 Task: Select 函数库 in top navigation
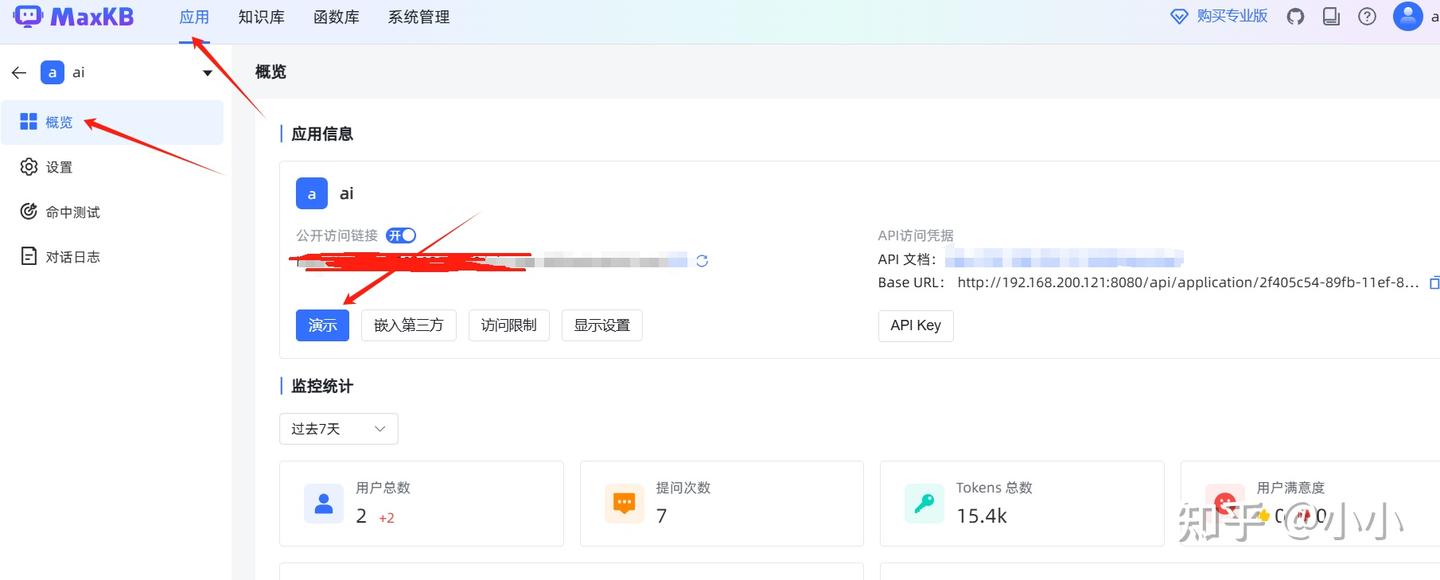[336, 17]
